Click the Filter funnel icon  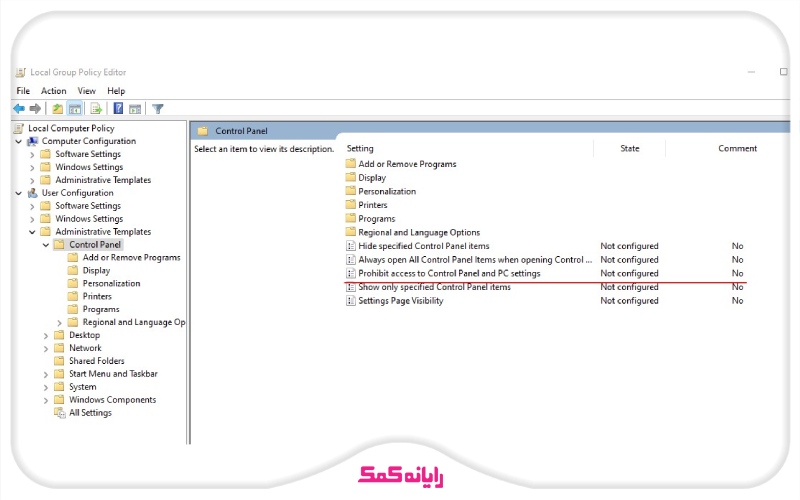pyautogui.click(x=157, y=109)
